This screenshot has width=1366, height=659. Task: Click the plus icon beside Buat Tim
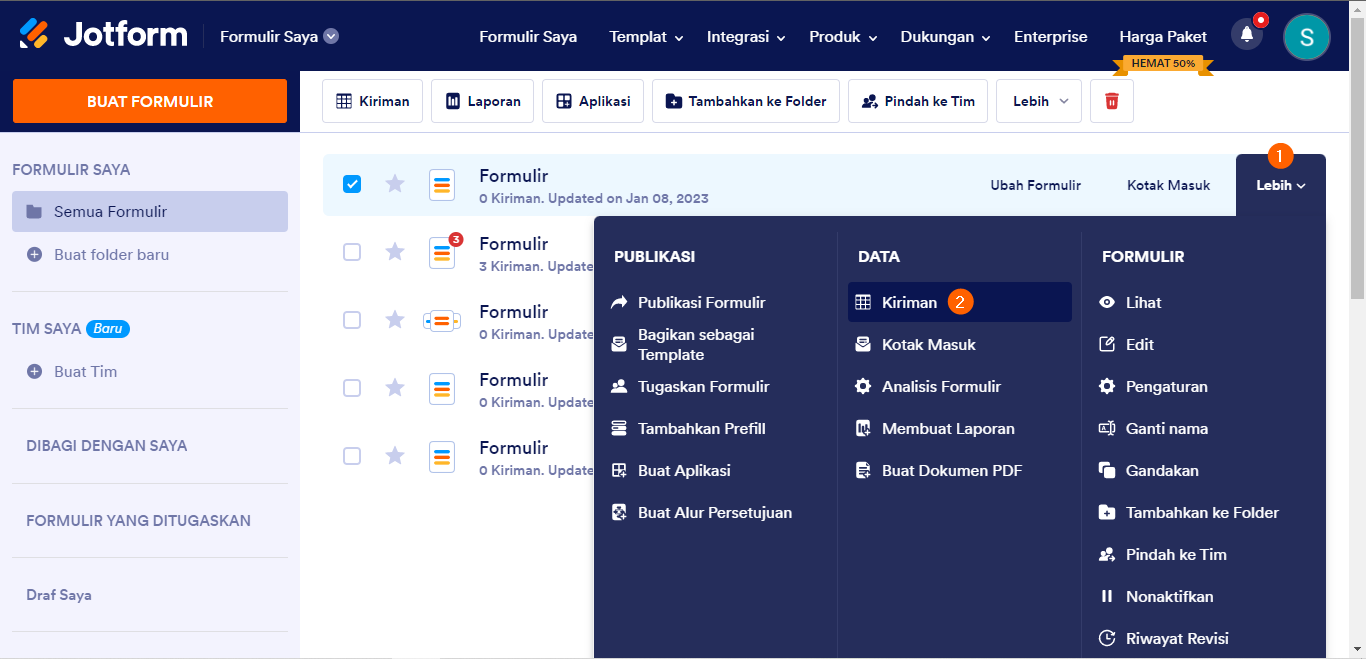[34, 372]
